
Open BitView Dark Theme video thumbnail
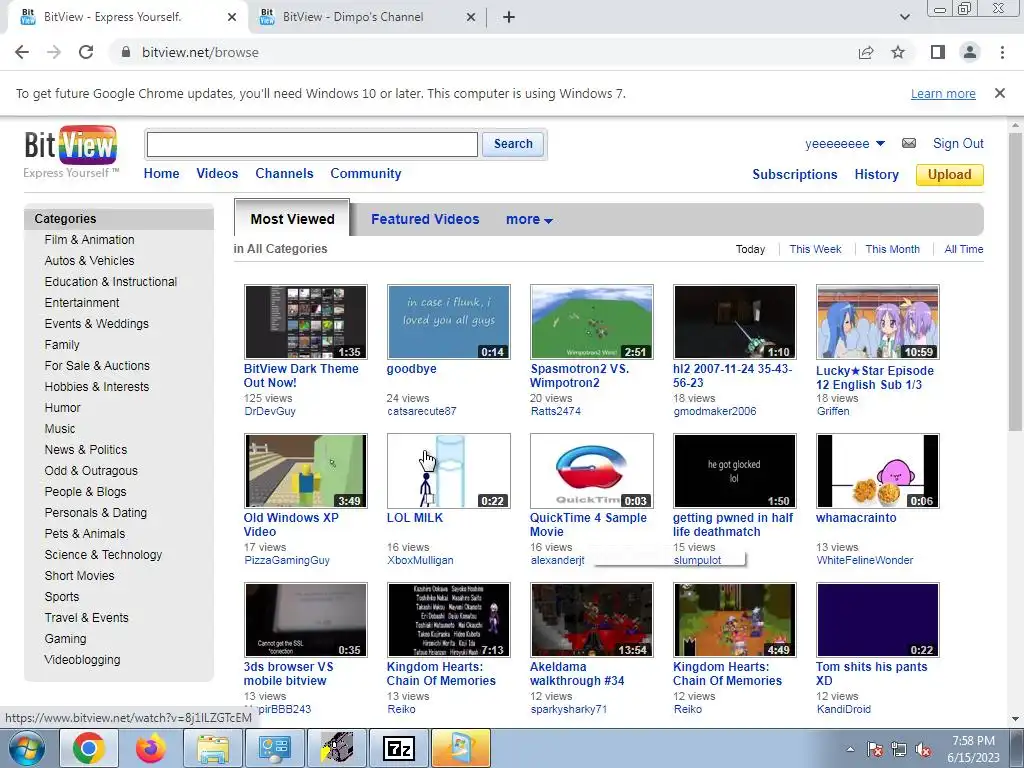coord(306,322)
